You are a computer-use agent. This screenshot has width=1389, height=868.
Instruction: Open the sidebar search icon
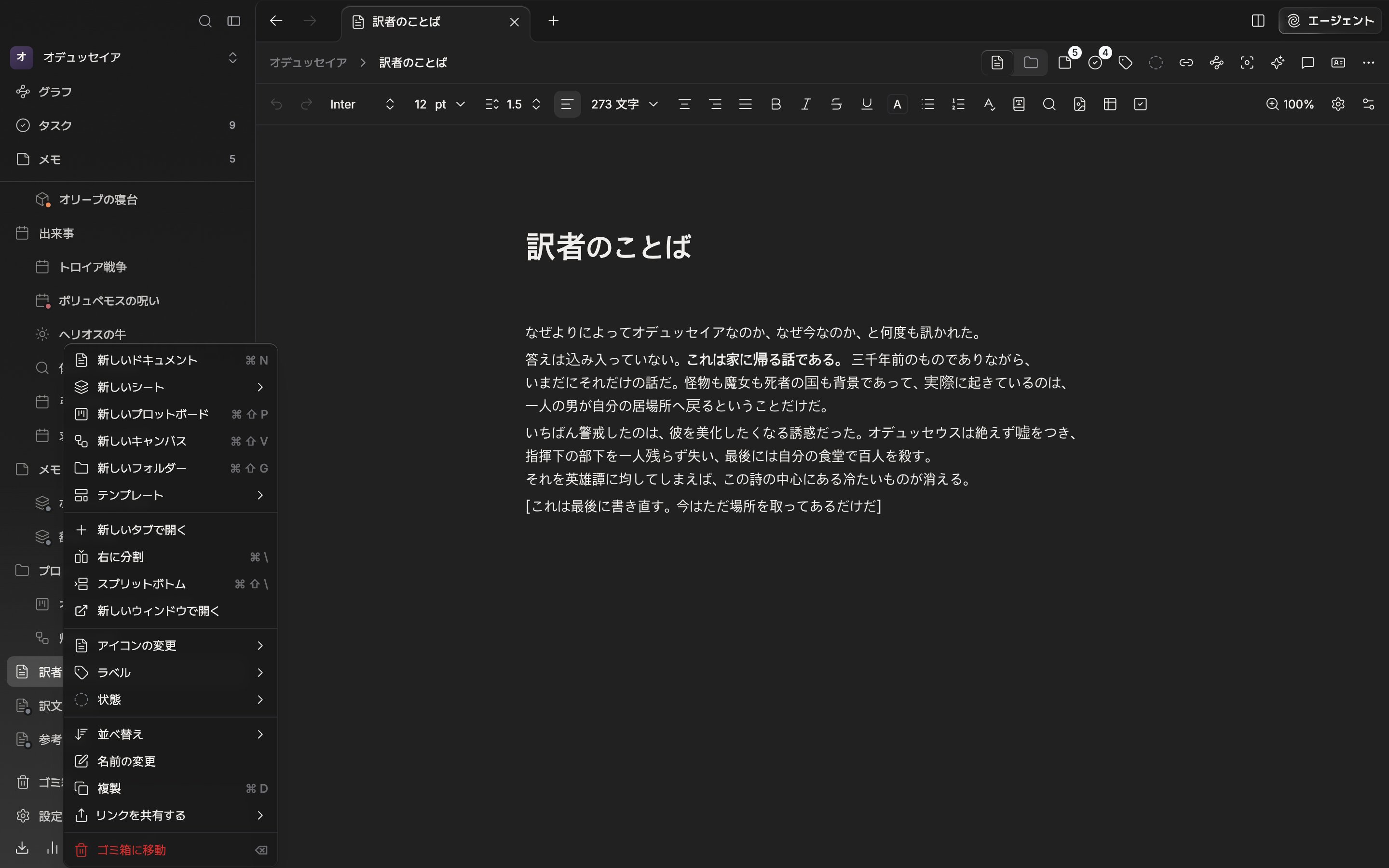(x=205, y=21)
